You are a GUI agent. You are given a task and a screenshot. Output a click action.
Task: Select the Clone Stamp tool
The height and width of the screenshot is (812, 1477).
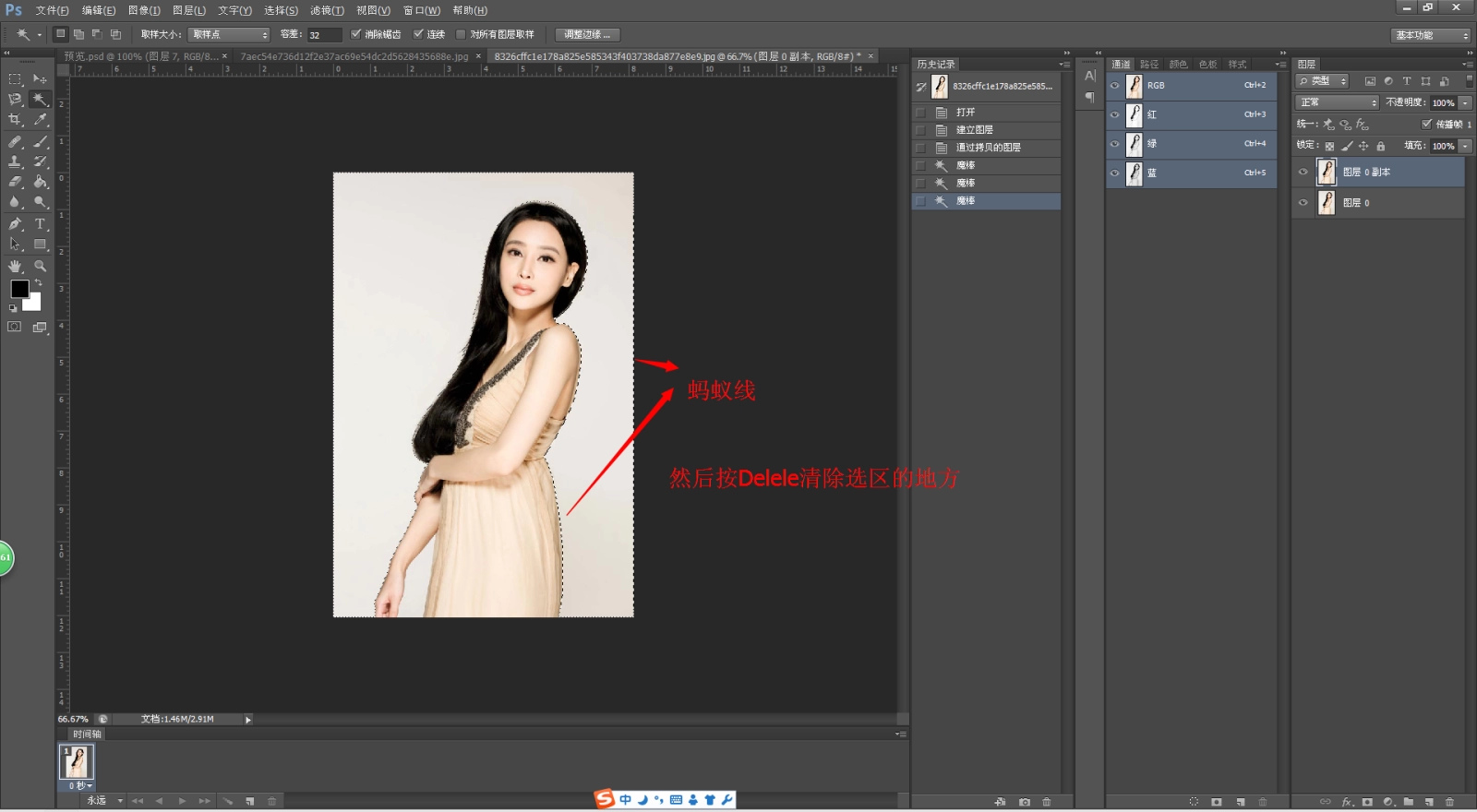pyautogui.click(x=15, y=161)
